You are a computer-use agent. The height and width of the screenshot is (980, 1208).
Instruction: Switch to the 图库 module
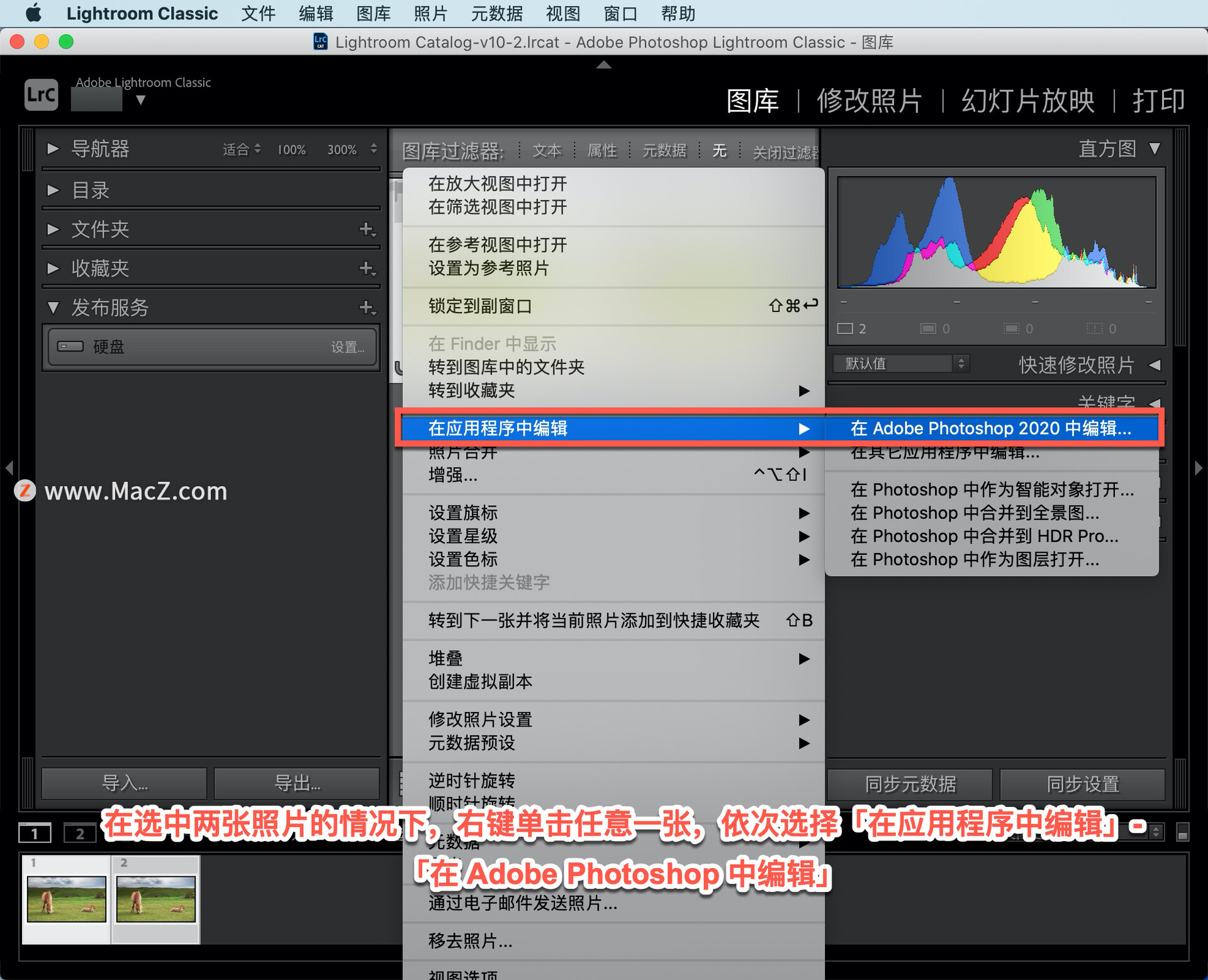pos(752,101)
